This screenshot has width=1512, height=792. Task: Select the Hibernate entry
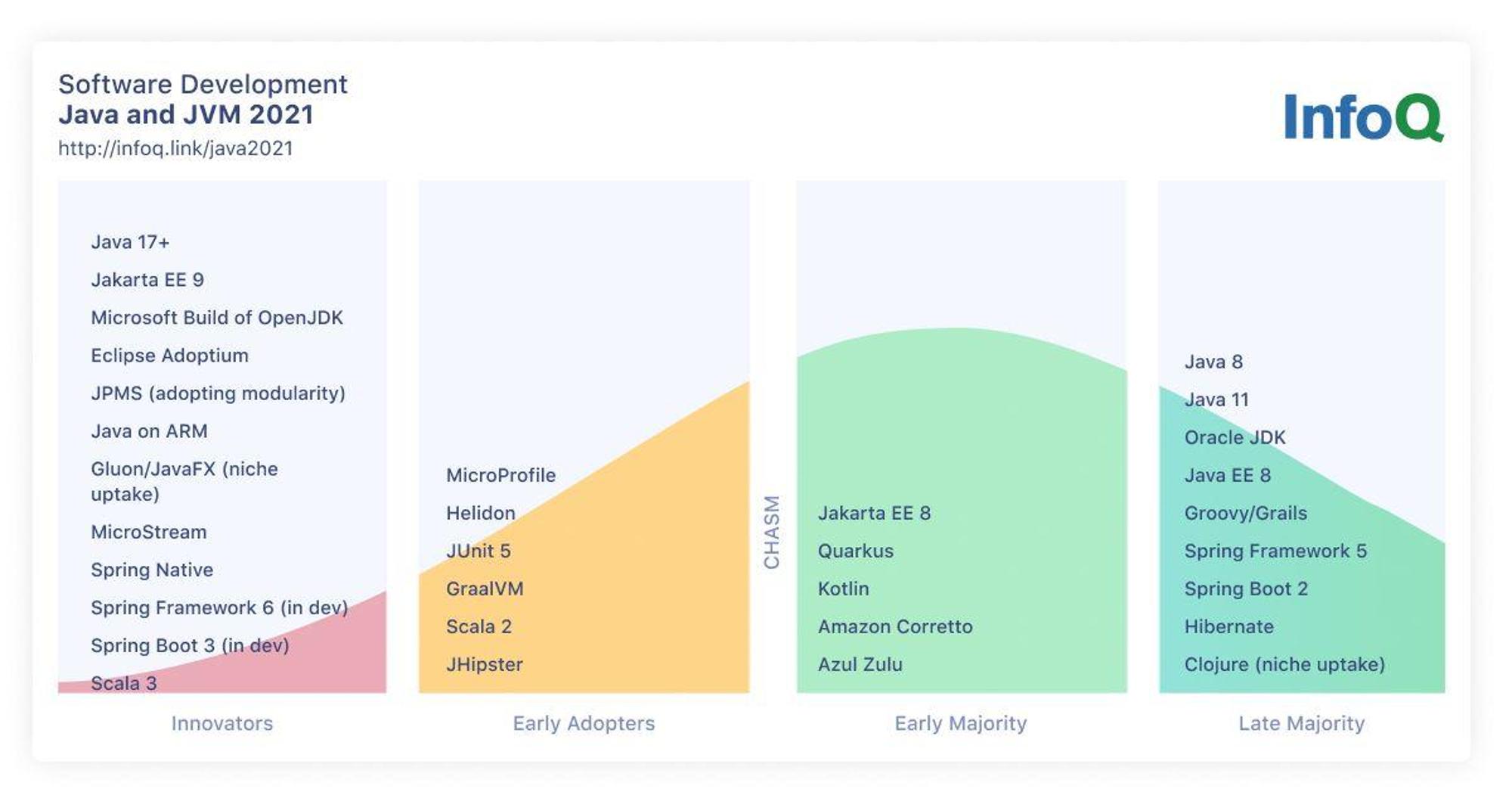point(1228,626)
